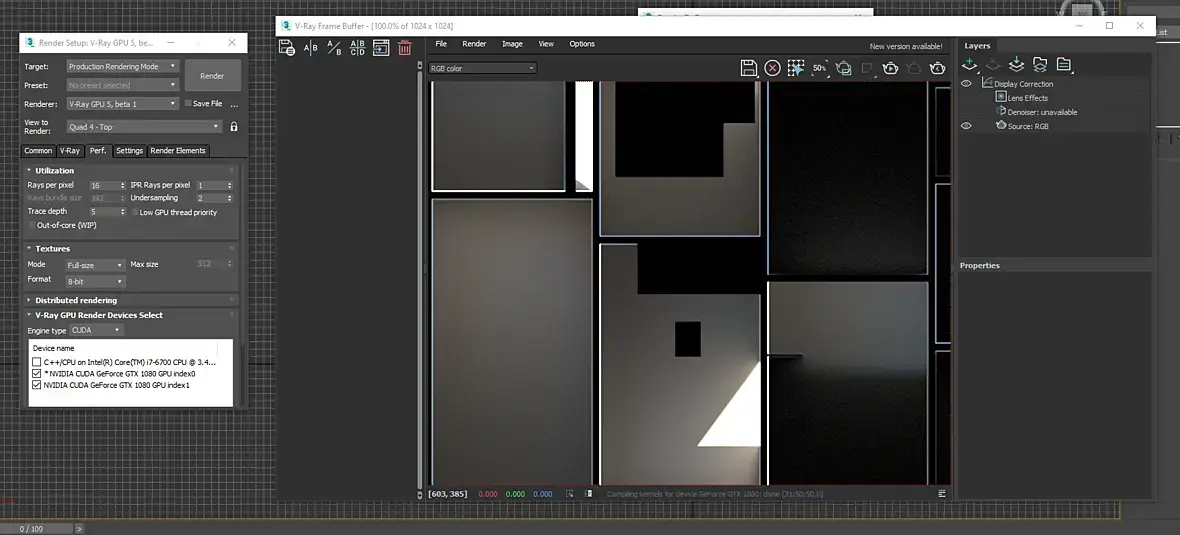Open the Image menu in frame buffer
The image size is (1180, 535).
pos(512,44)
